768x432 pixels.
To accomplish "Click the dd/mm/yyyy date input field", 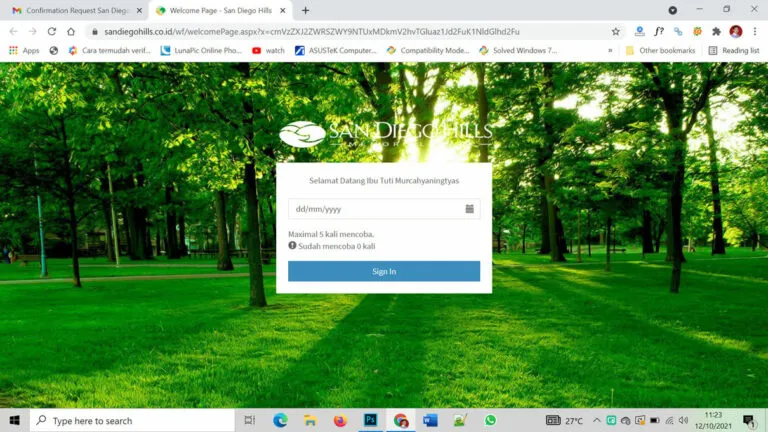I will (x=374, y=209).
